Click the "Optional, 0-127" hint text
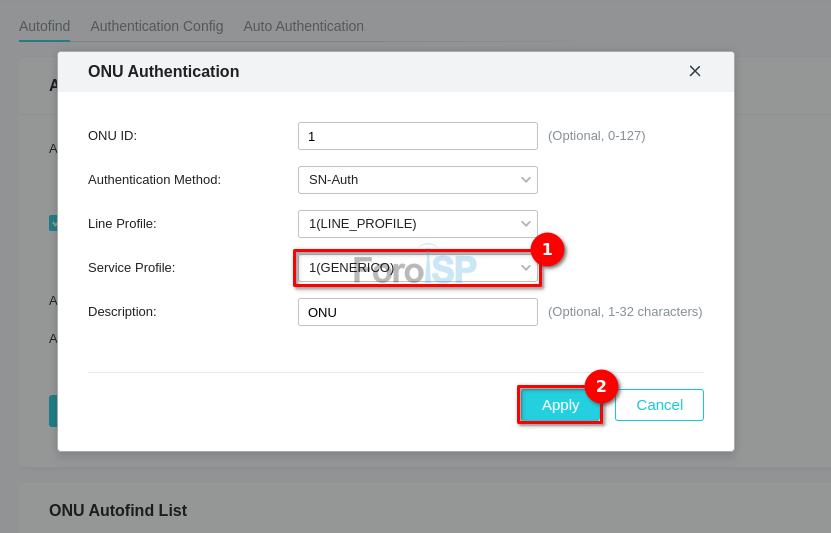The height and width of the screenshot is (533, 831). pyautogui.click(x=596, y=136)
